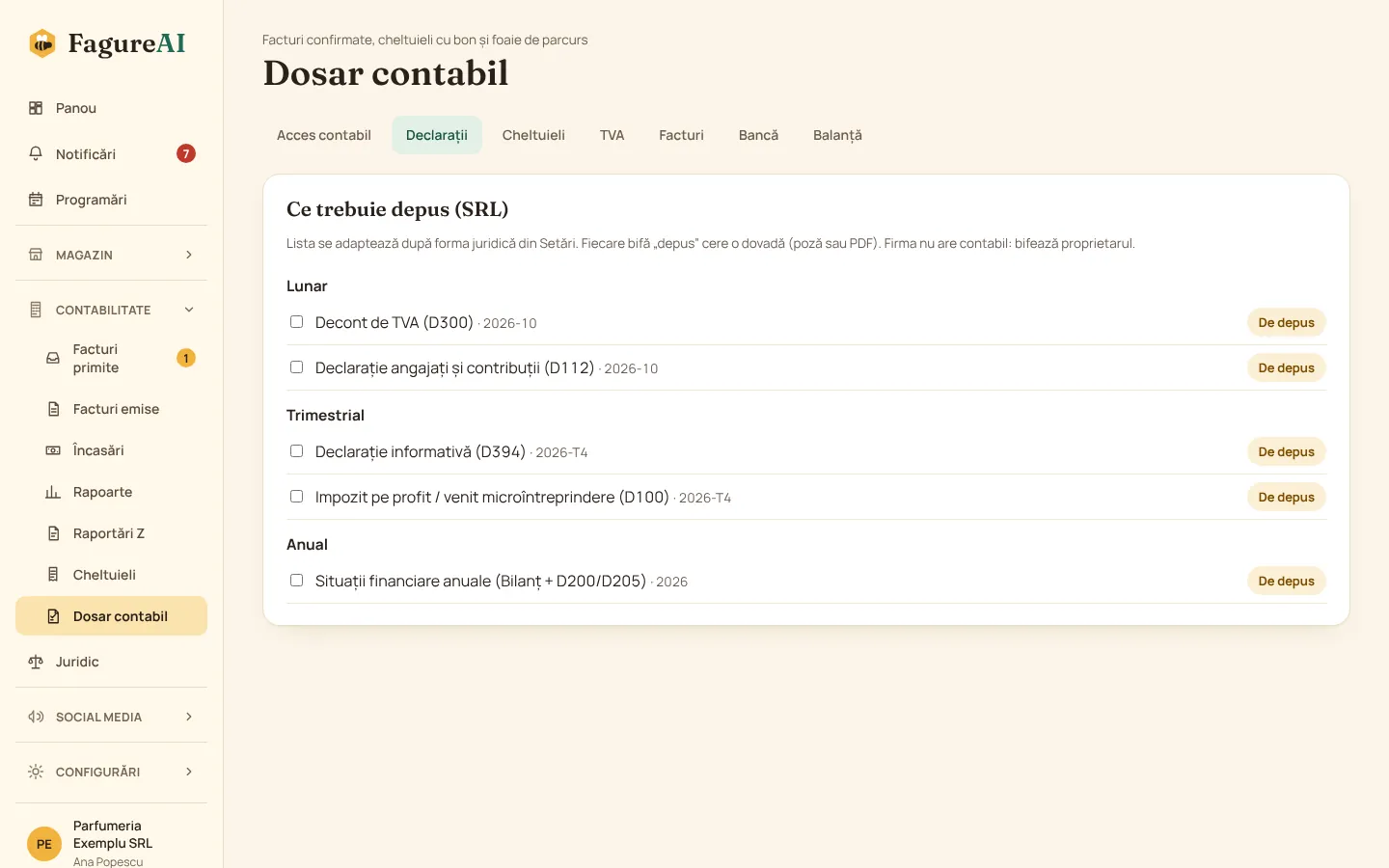Collapse the Contabilitate section chevron

[189, 310]
